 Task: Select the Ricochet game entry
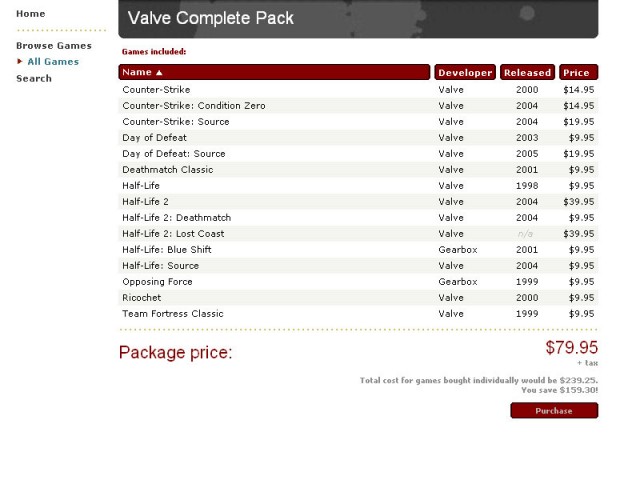click(x=142, y=298)
